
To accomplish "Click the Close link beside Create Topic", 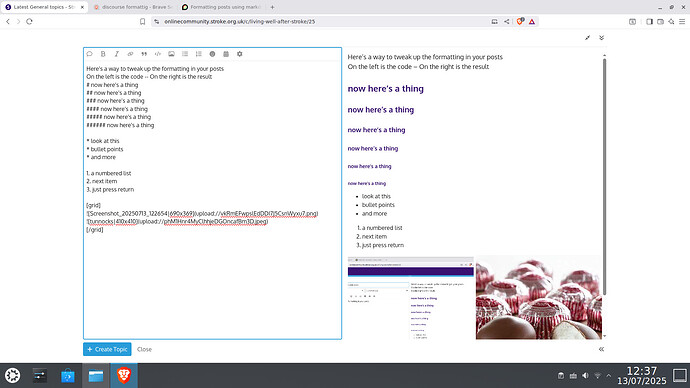I will click(x=144, y=349).
